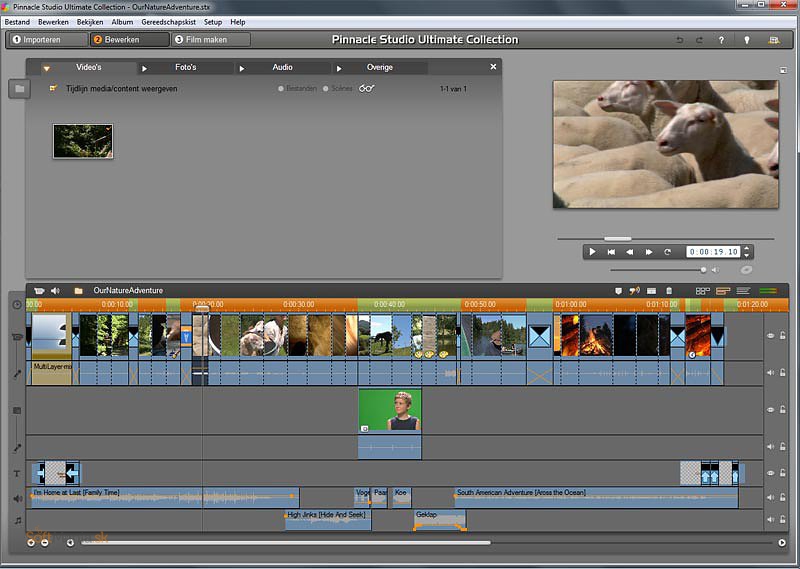Expand the arrow before Overige tab

coord(339,68)
